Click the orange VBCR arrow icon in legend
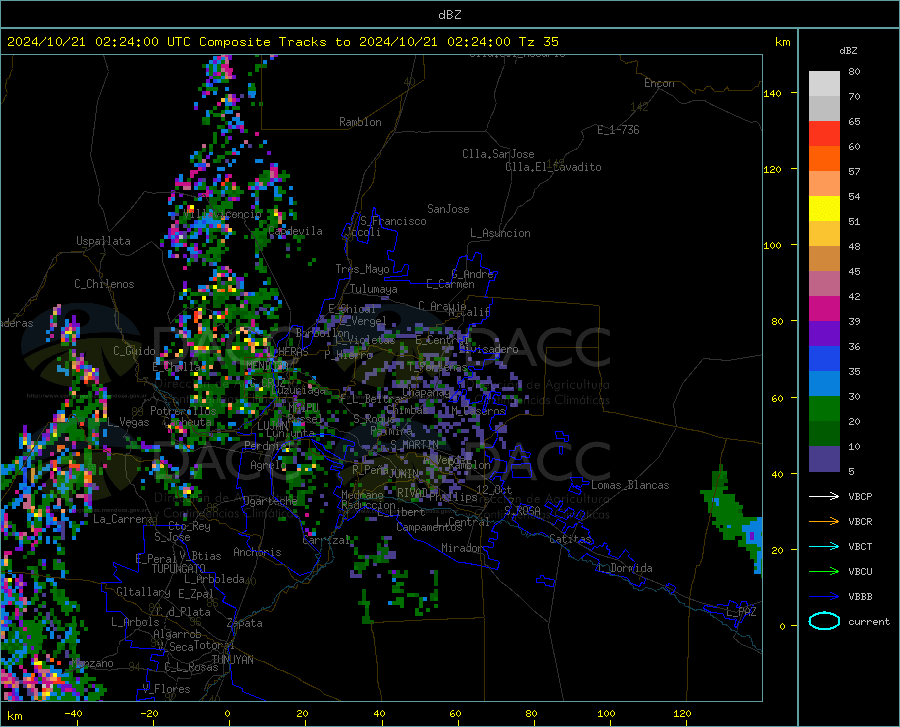900x727 pixels. 824,521
